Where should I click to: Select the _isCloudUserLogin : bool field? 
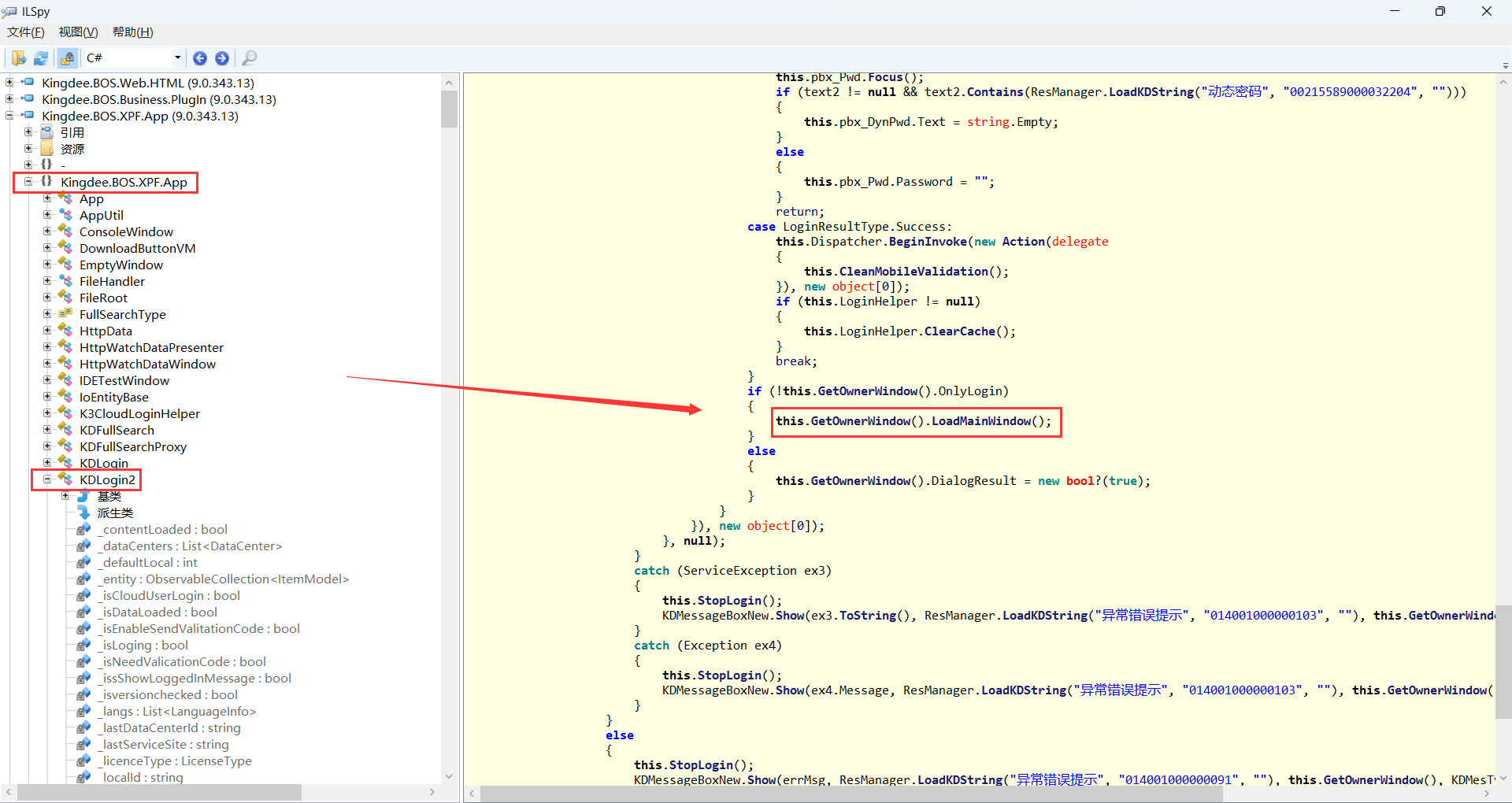pos(169,595)
